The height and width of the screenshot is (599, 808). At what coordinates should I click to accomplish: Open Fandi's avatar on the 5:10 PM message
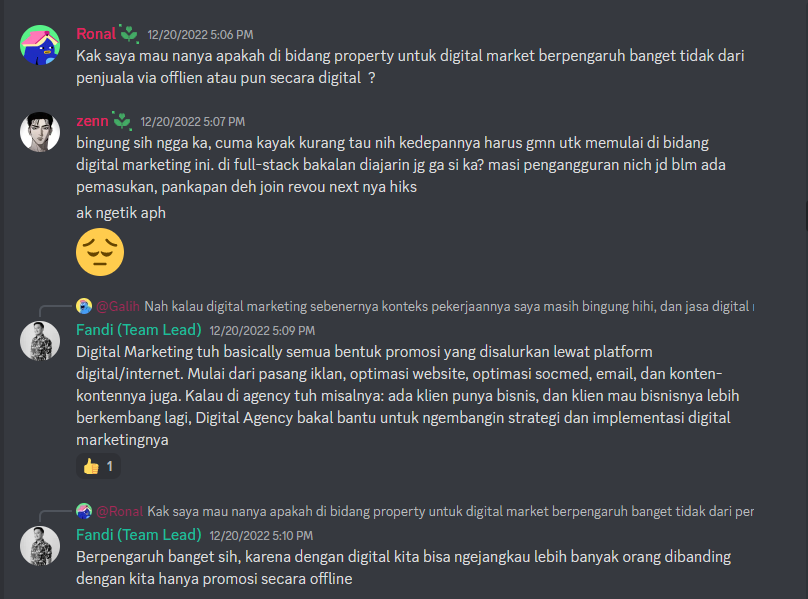point(40,546)
